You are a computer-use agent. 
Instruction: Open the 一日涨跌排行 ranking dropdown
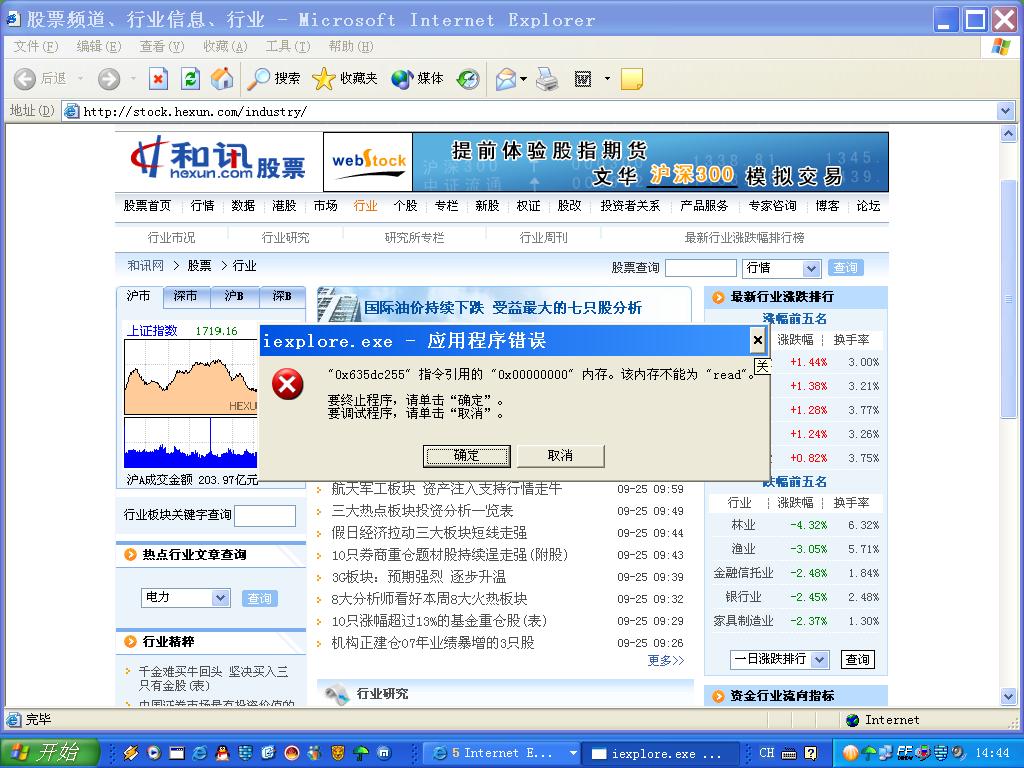(x=820, y=660)
